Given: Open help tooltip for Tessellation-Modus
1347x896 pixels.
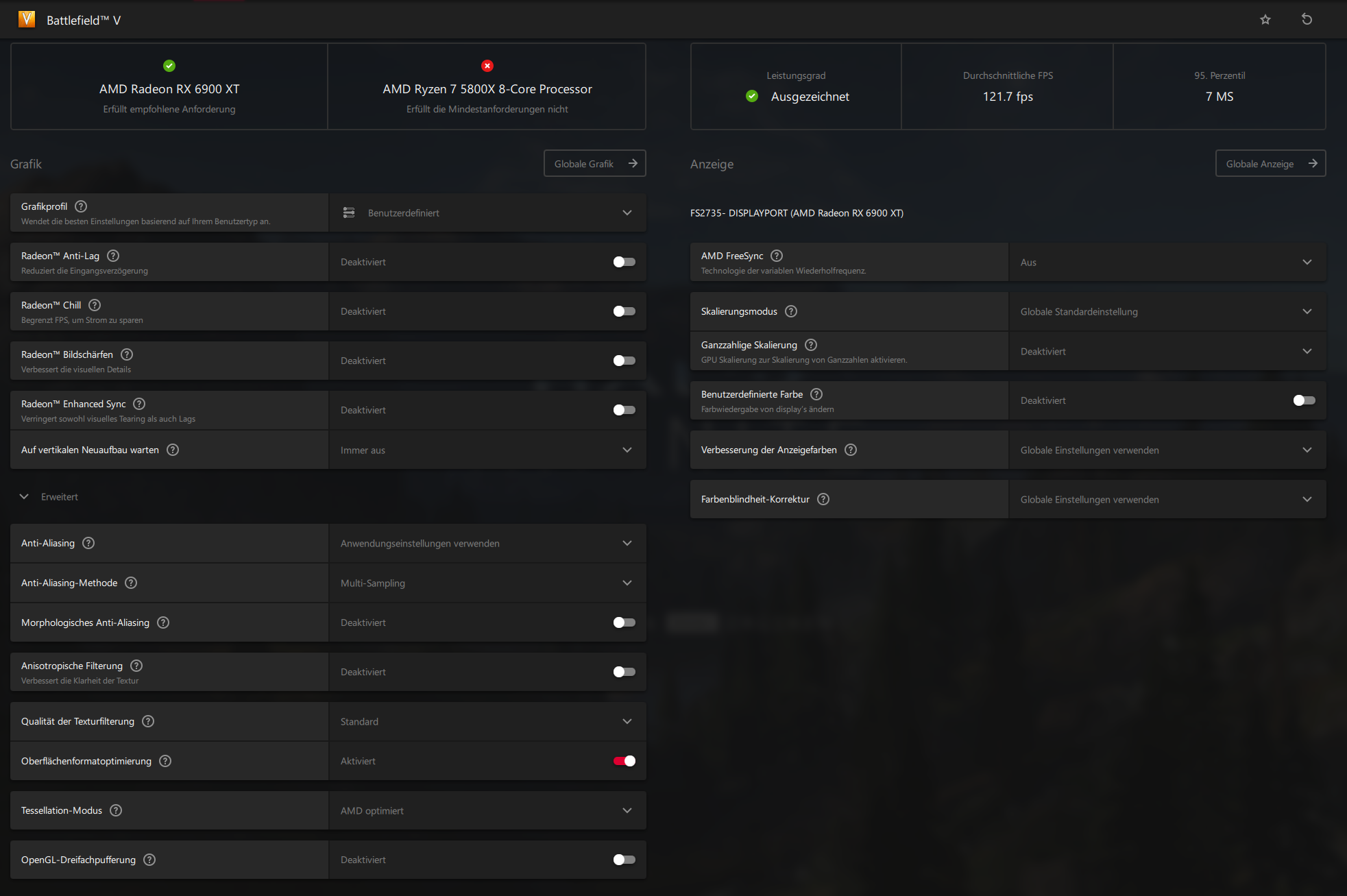Looking at the screenshot, I should pyautogui.click(x=116, y=810).
